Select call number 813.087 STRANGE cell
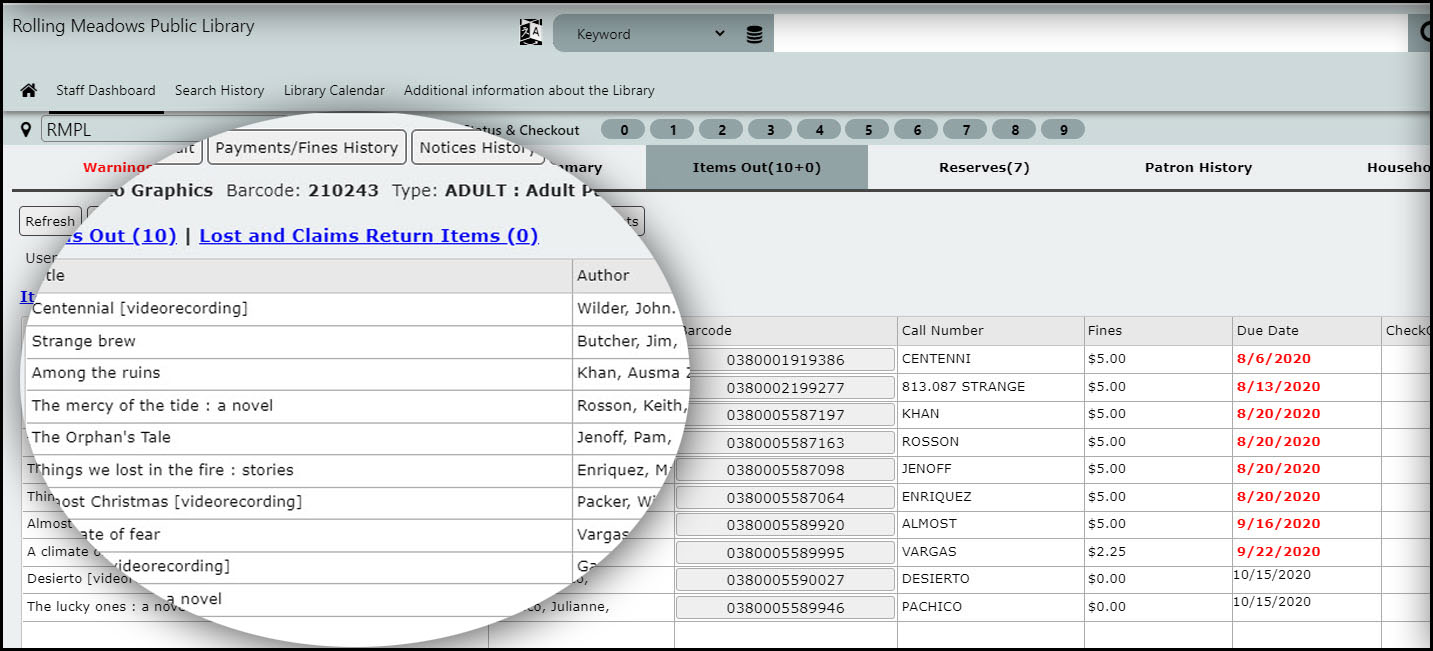 pos(990,387)
